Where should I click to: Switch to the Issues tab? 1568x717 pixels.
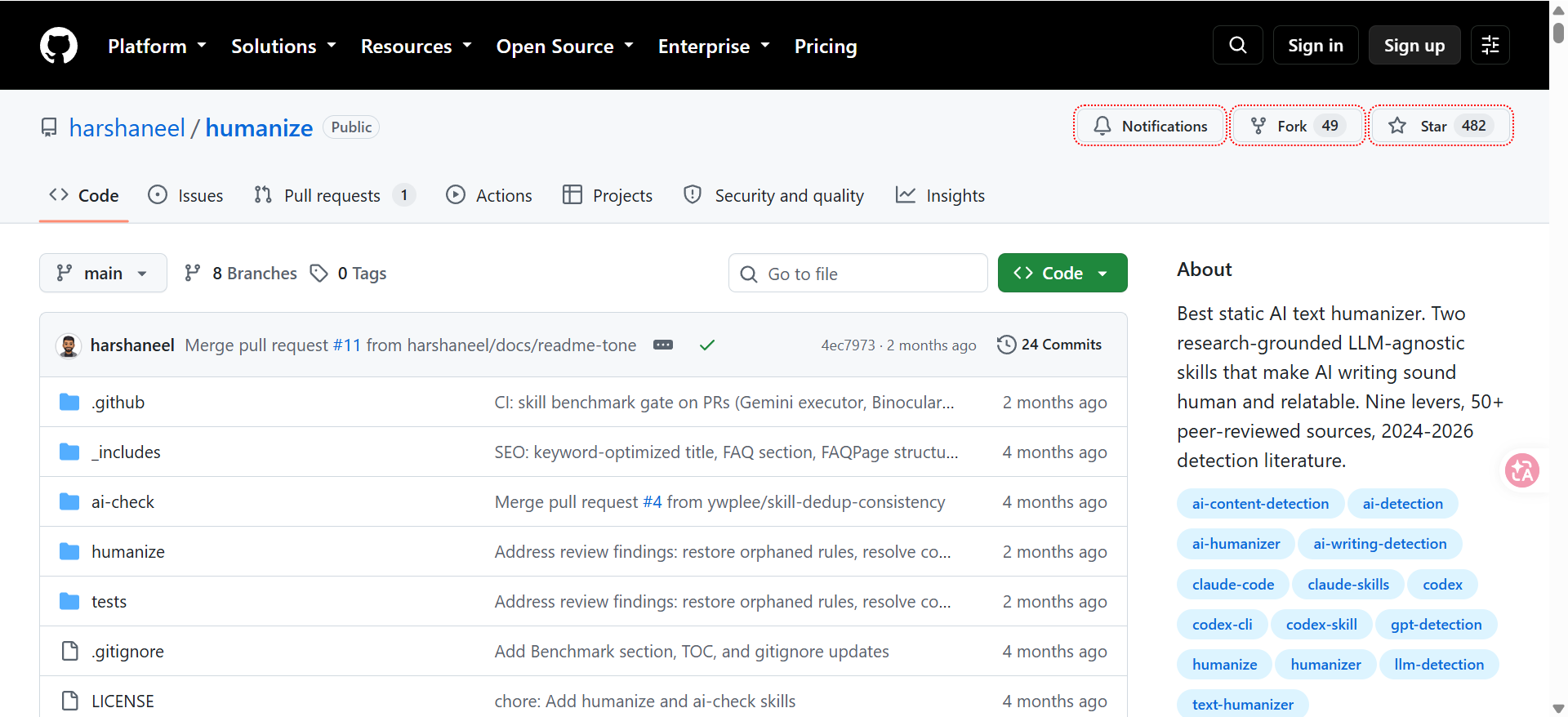[x=185, y=195]
